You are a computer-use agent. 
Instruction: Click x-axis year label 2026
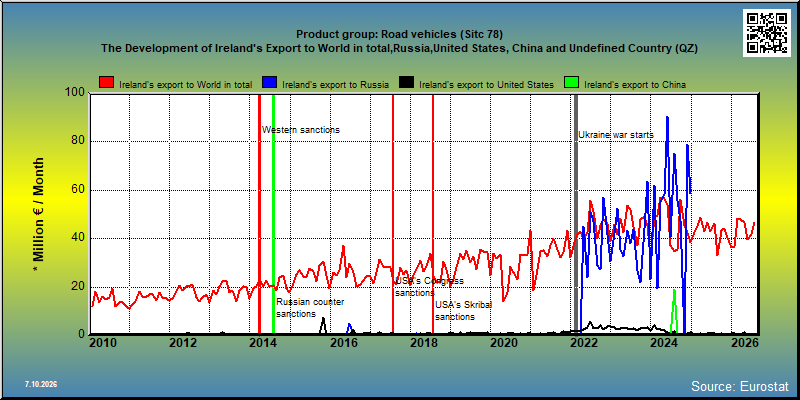pyautogui.click(x=744, y=342)
